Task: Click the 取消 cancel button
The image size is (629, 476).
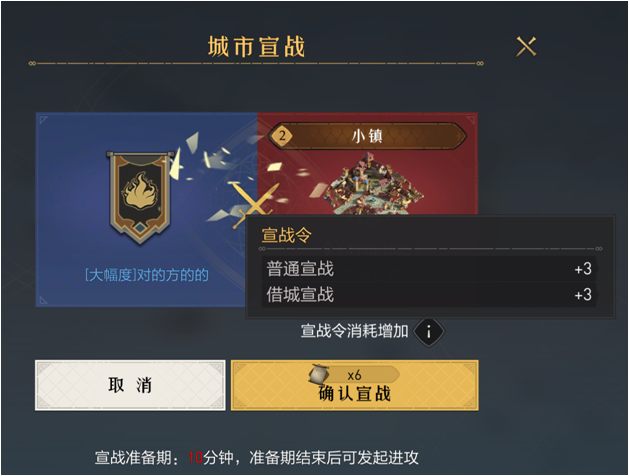Action: click(x=130, y=385)
